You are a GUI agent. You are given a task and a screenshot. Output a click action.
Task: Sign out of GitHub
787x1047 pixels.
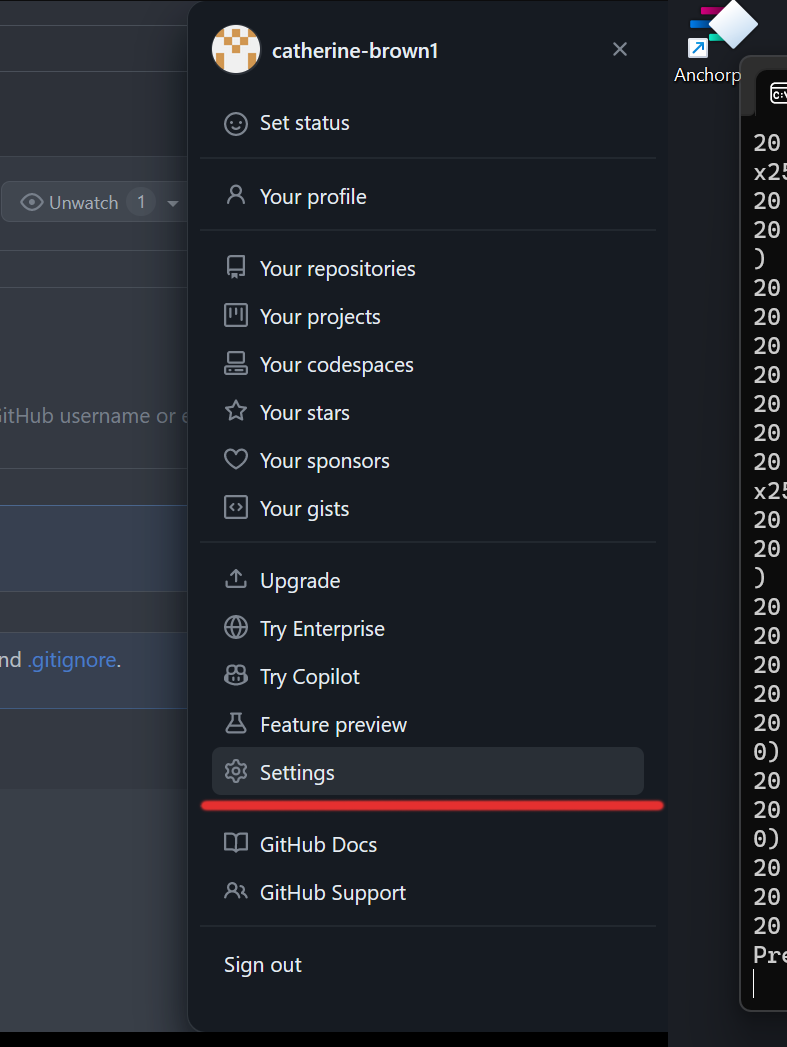262,964
